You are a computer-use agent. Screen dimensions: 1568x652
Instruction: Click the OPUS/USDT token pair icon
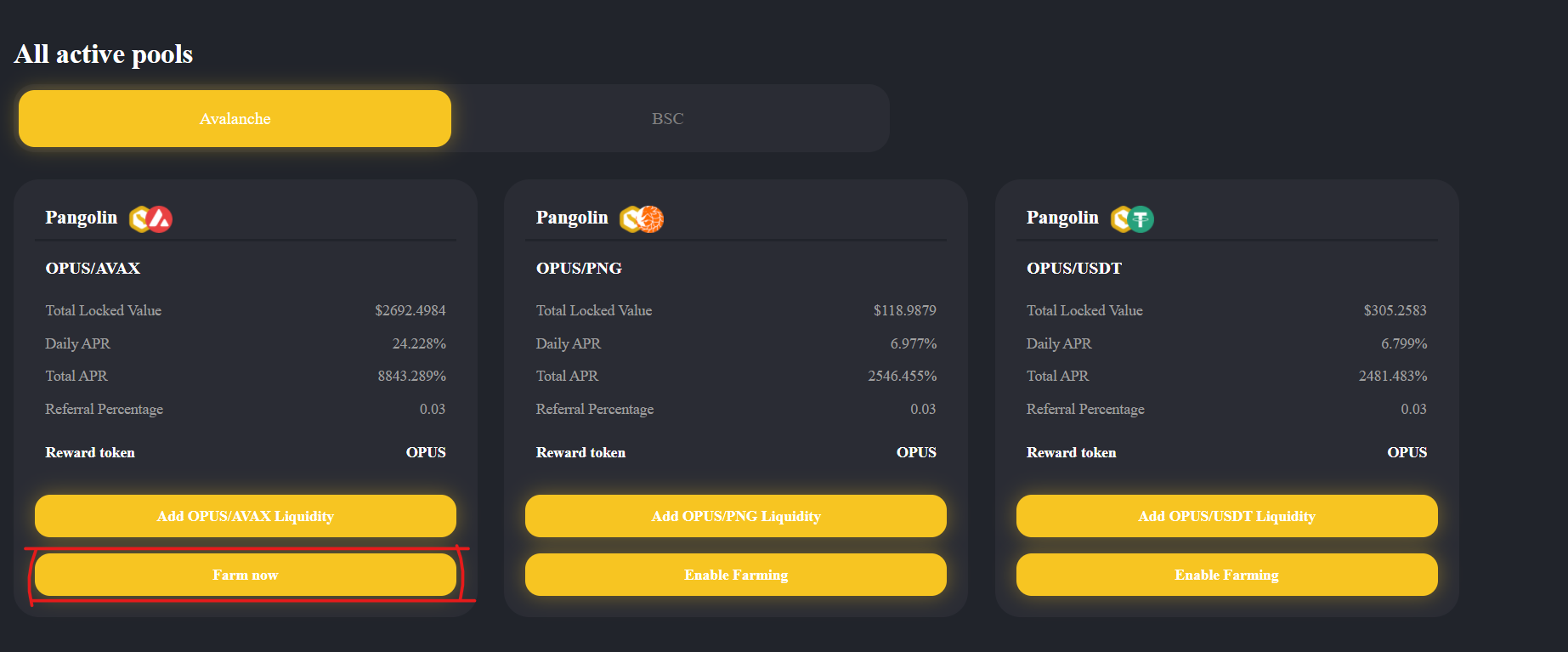pyautogui.click(x=1132, y=219)
